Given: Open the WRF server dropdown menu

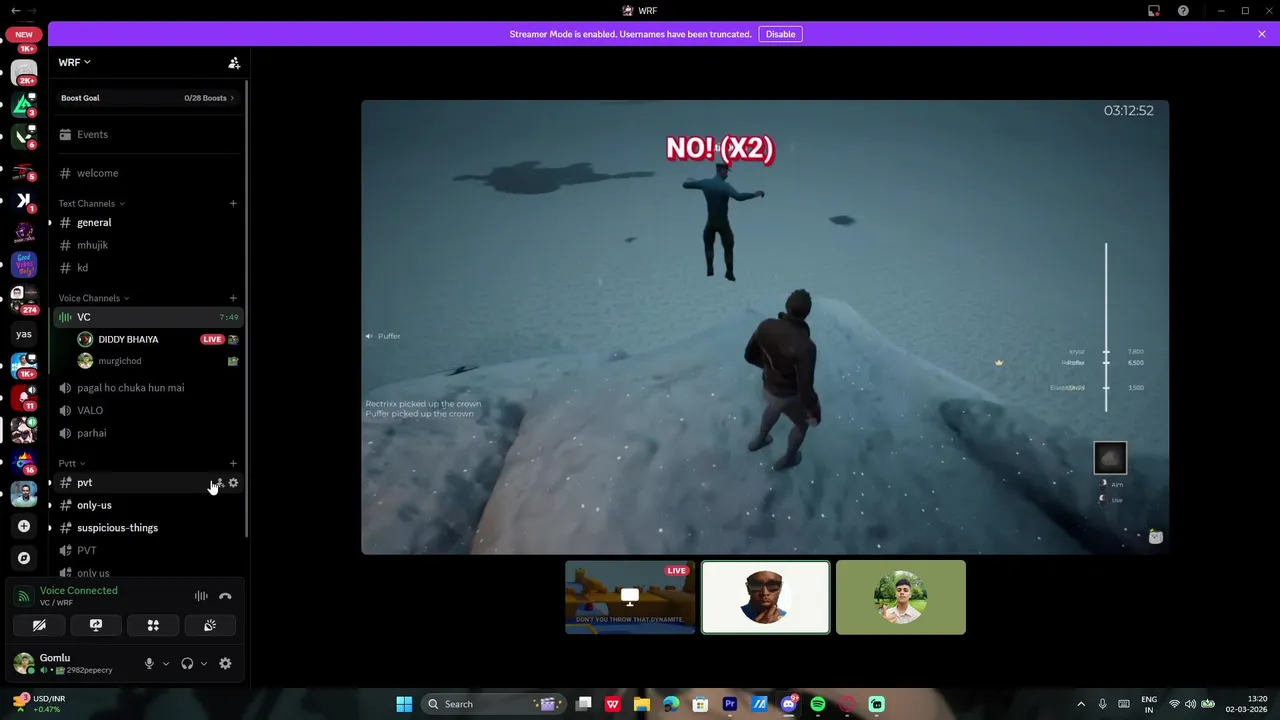Looking at the screenshot, I should coord(75,62).
